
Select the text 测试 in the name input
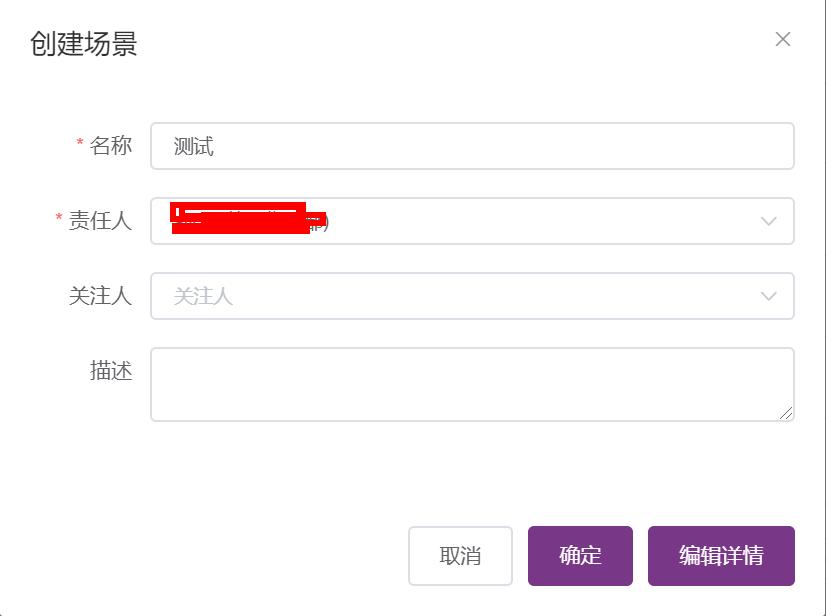coord(192,146)
